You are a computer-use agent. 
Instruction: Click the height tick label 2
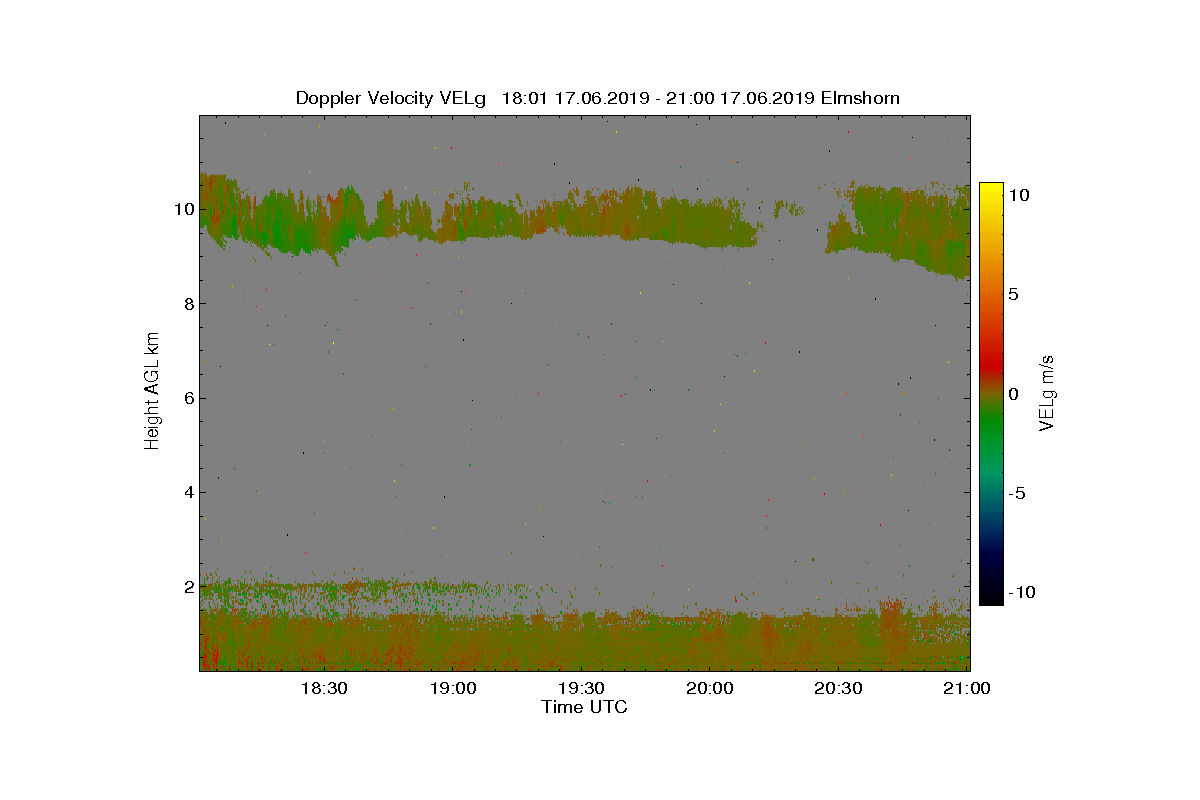(187, 586)
